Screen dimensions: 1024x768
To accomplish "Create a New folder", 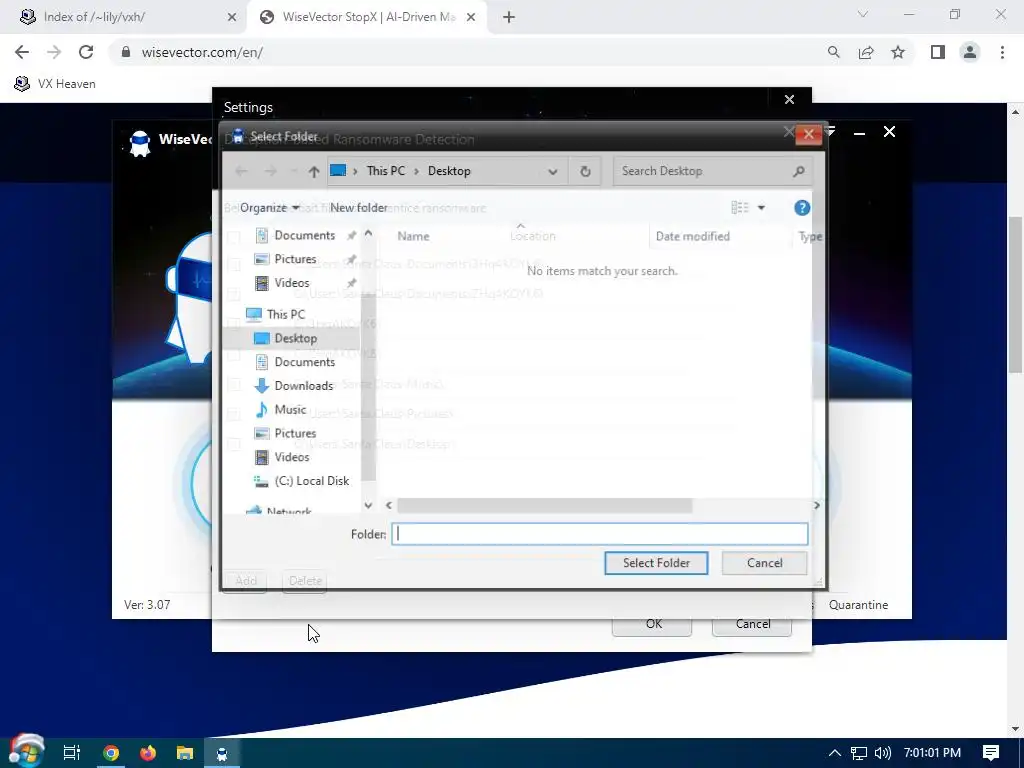I will tap(359, 208).
